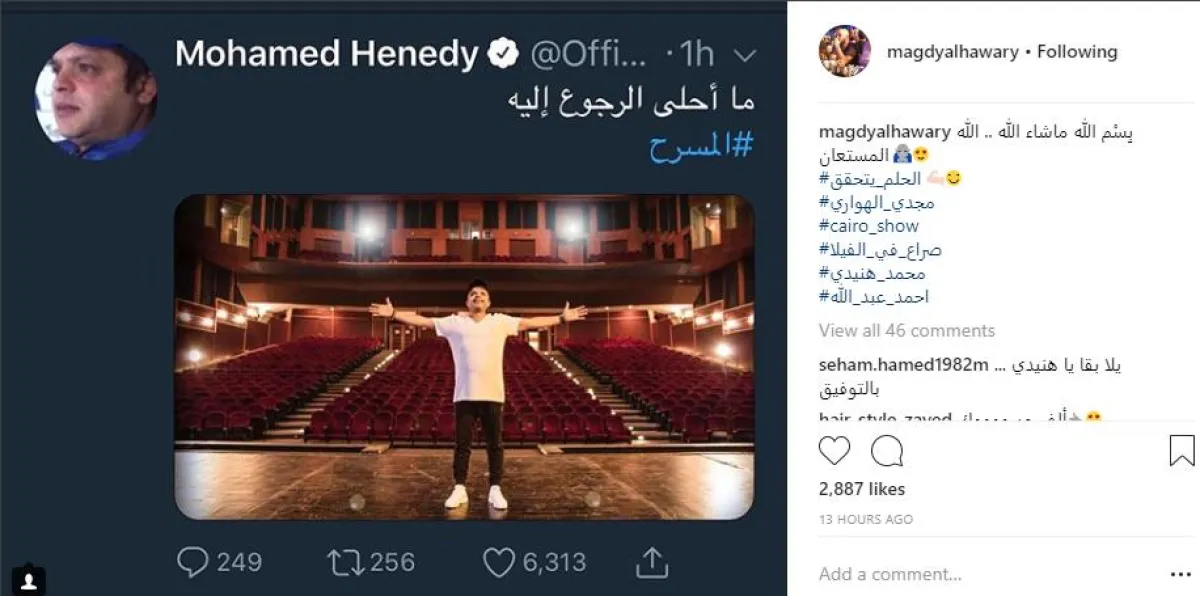Open the theater stage photo in the tweet

point(464,357)
